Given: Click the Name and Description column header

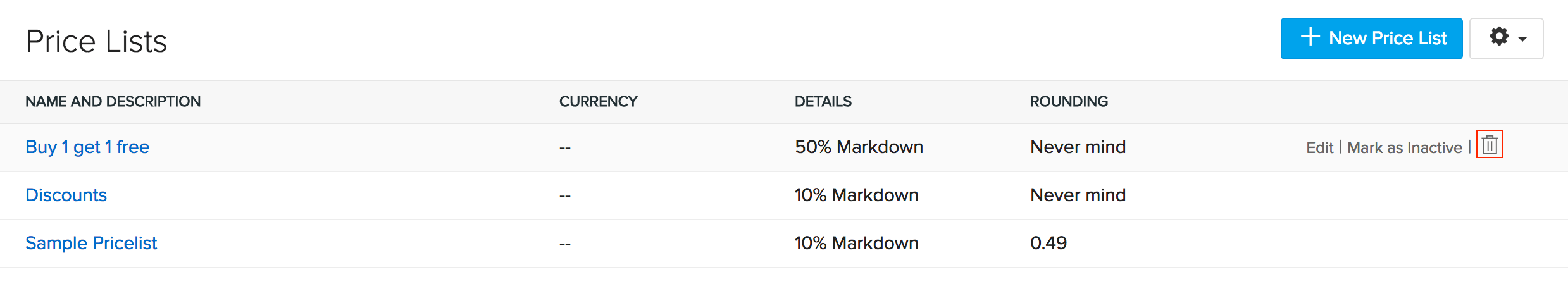Looking at the screenshot, I should 113,101.
